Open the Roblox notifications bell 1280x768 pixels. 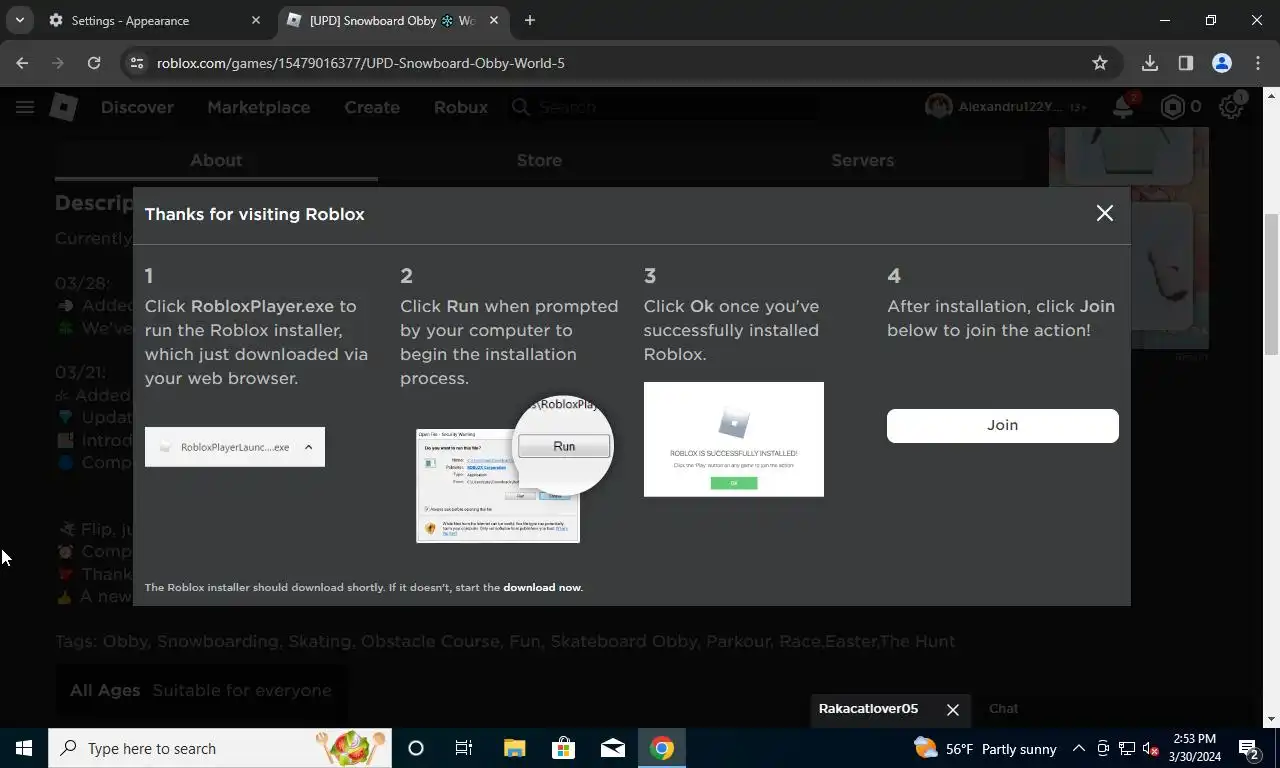click(x=1124, y=107)
